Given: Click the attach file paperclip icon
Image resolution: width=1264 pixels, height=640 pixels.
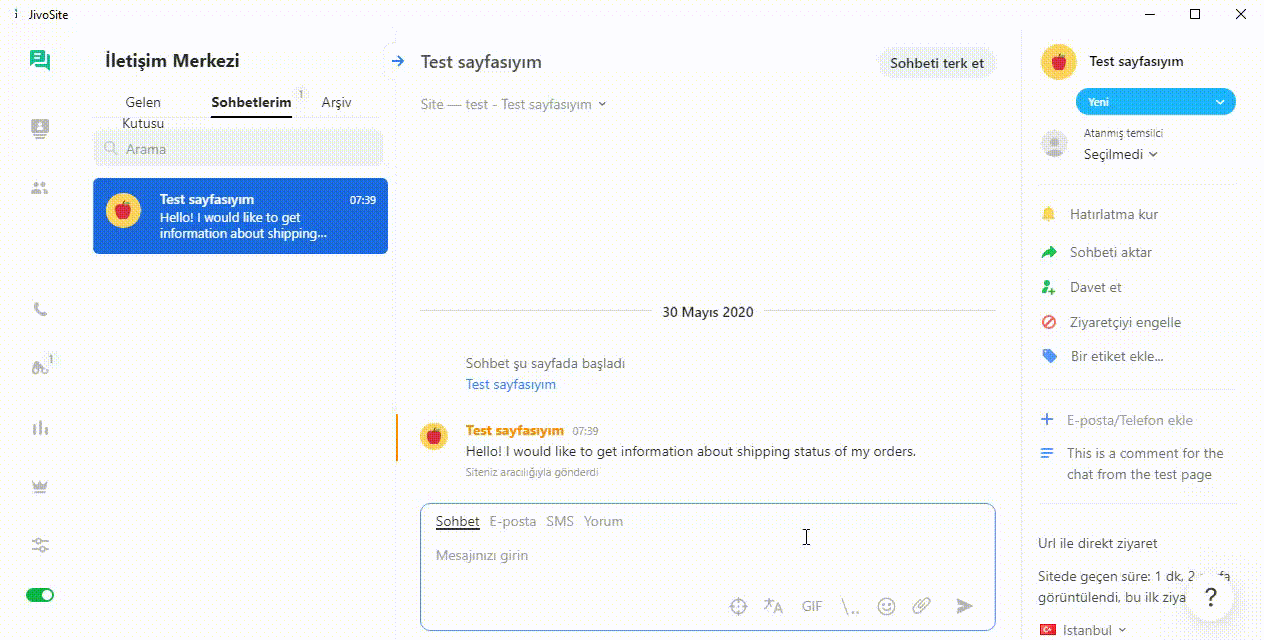Looking at the screenshot, I should tap(921, 606).
